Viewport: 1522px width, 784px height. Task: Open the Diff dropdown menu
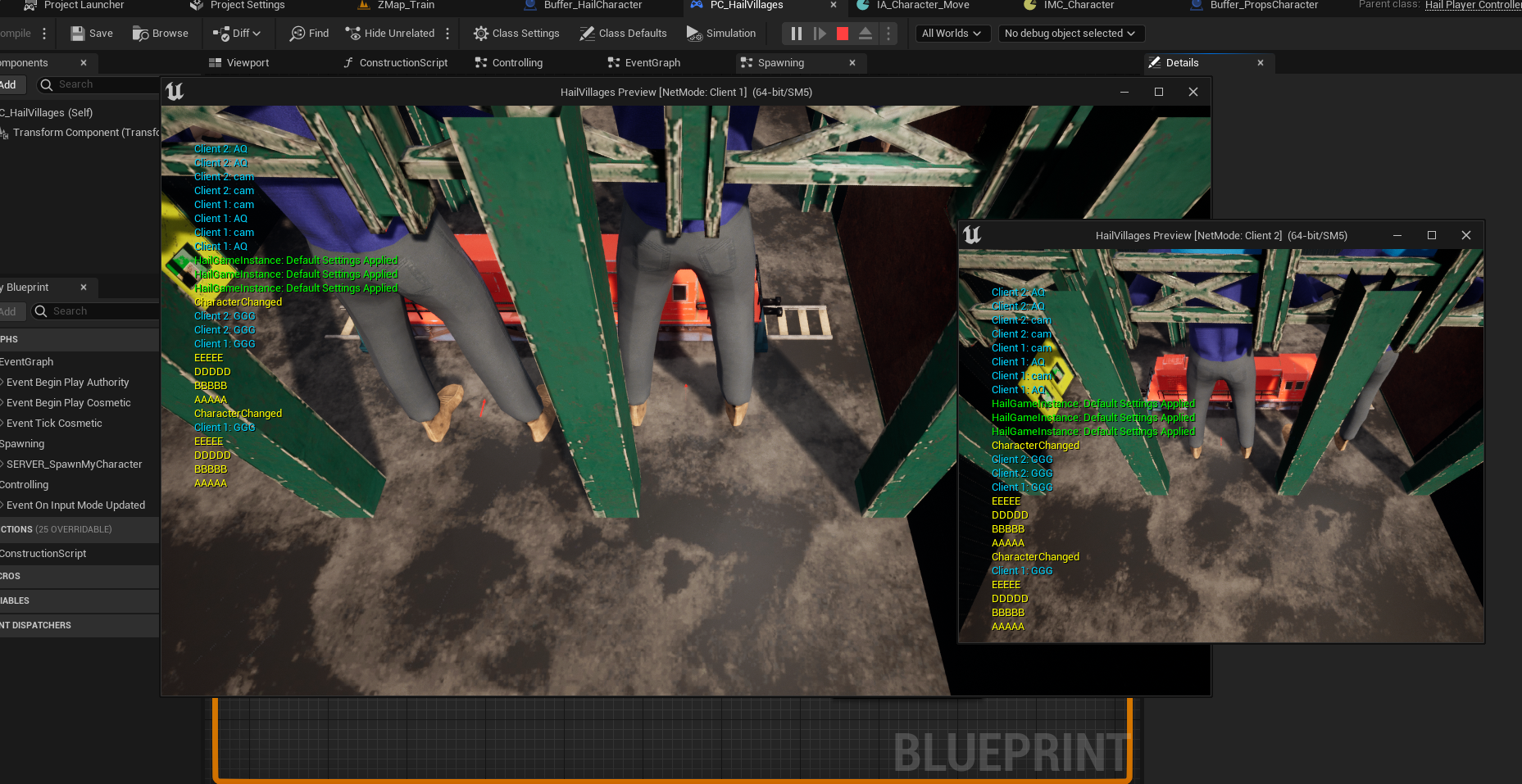pos(237,34)
